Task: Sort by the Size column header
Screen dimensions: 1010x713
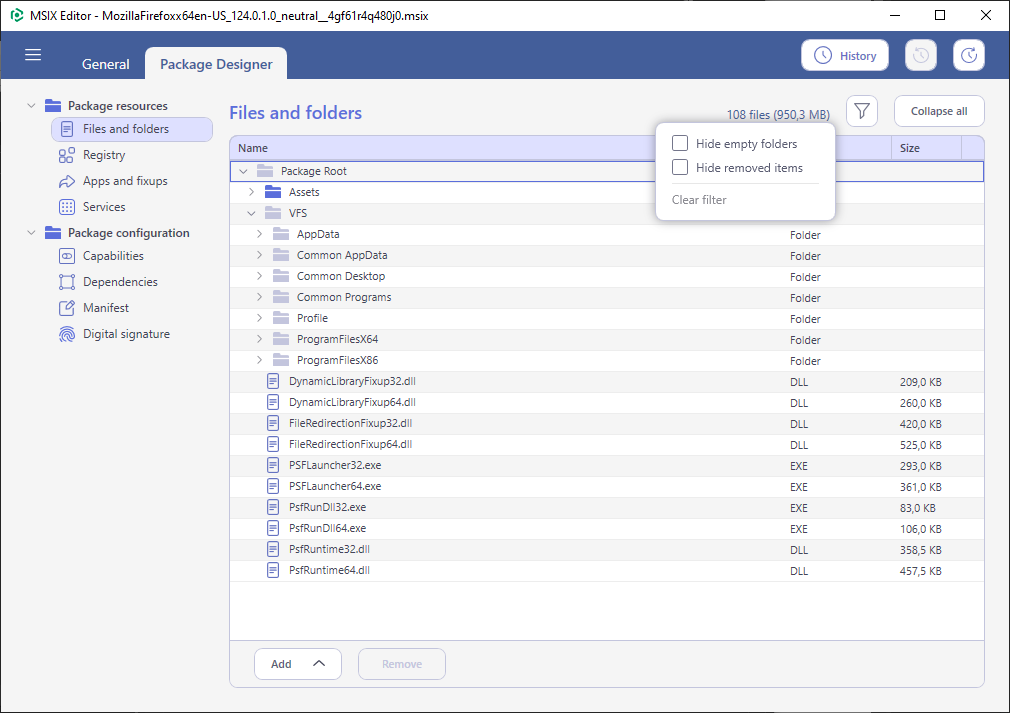Action: coord(926,148)
